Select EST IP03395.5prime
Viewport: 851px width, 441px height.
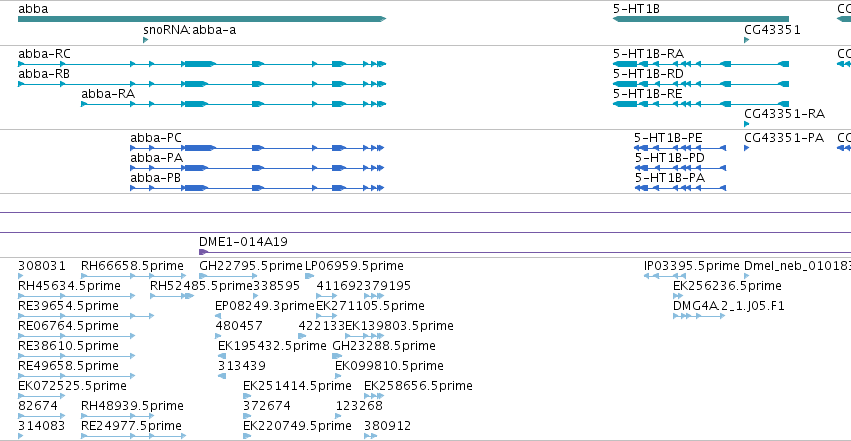pyautogui.click(x=691, y=266)
